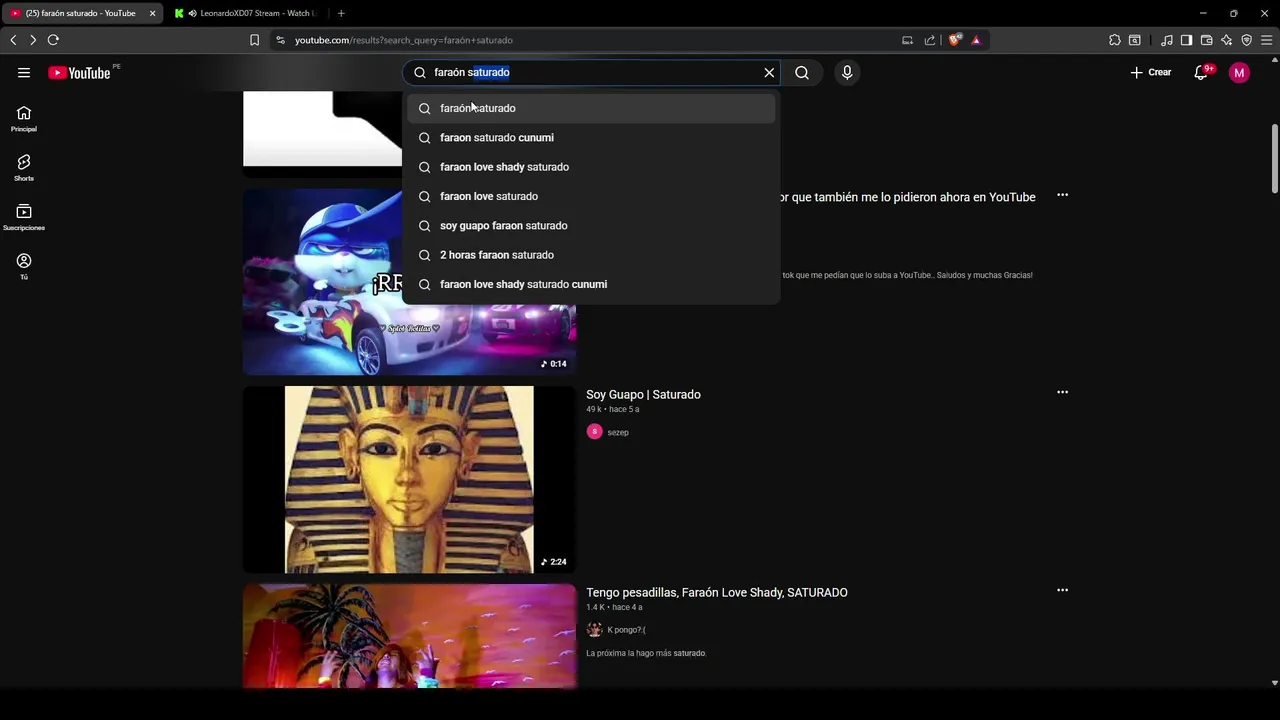Click the Crear button
Viewport: 1280px width, 720px height.
(x=1151, y=72)
